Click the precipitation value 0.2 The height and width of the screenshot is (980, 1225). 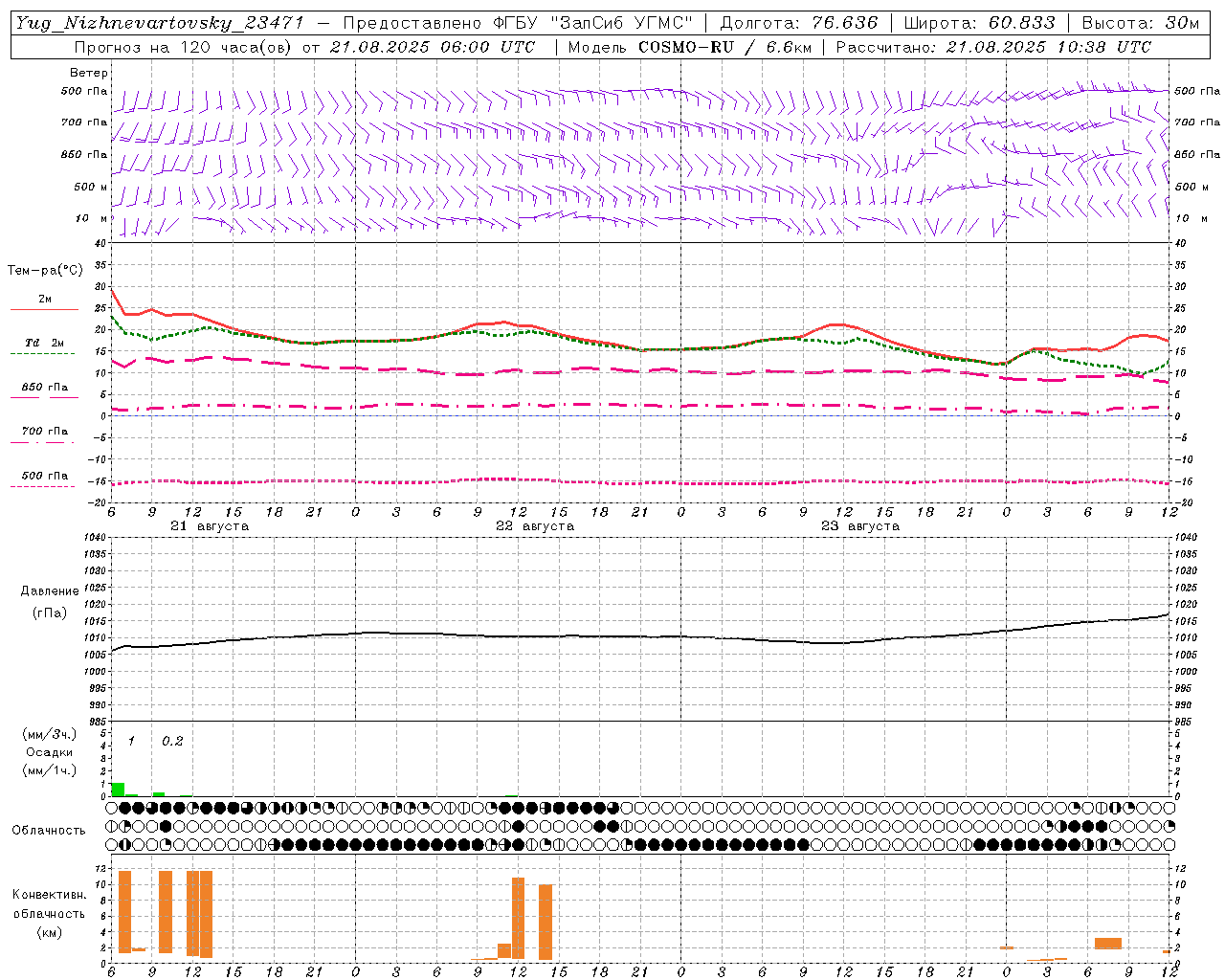[x=172, y=741]
